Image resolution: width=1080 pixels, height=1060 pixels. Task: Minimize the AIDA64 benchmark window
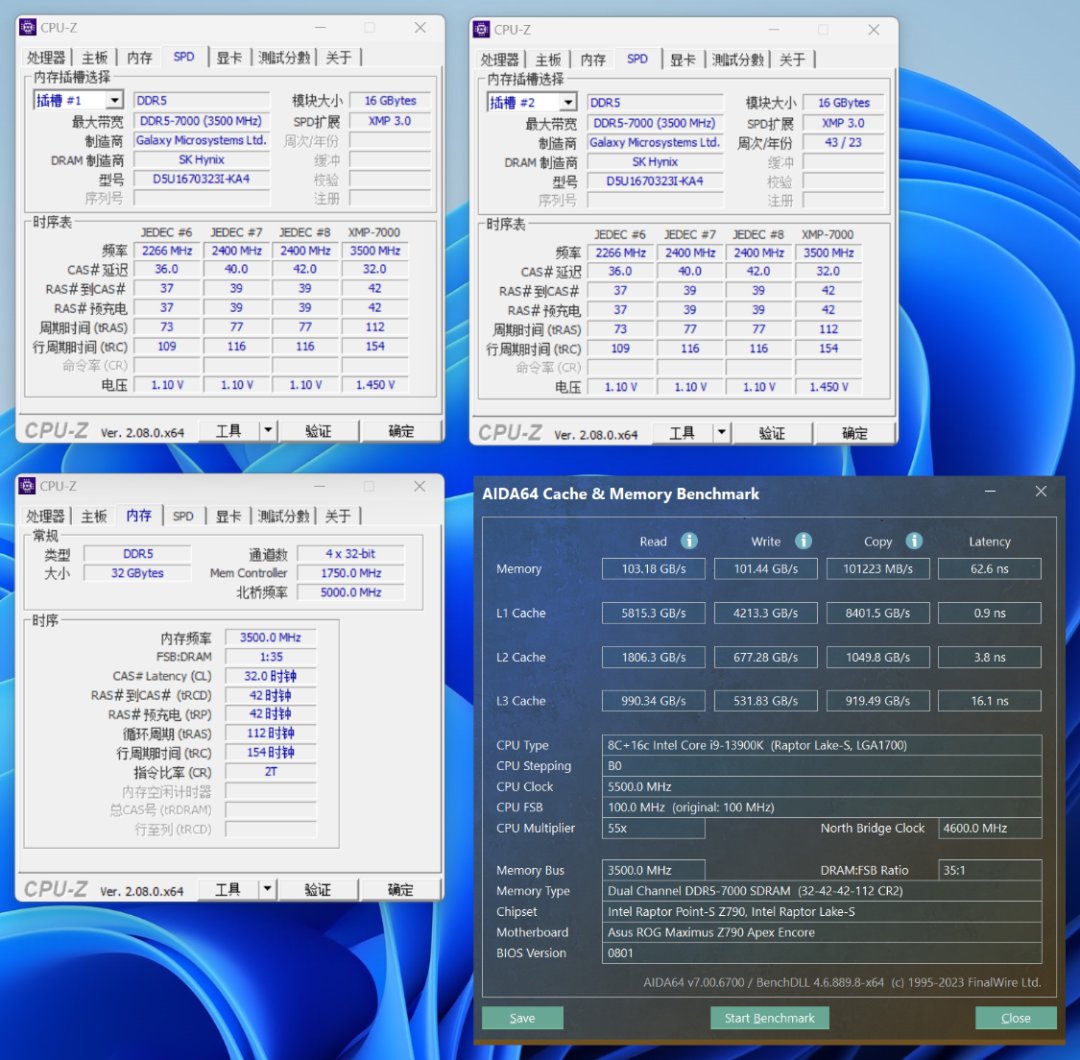coord(990,491)
